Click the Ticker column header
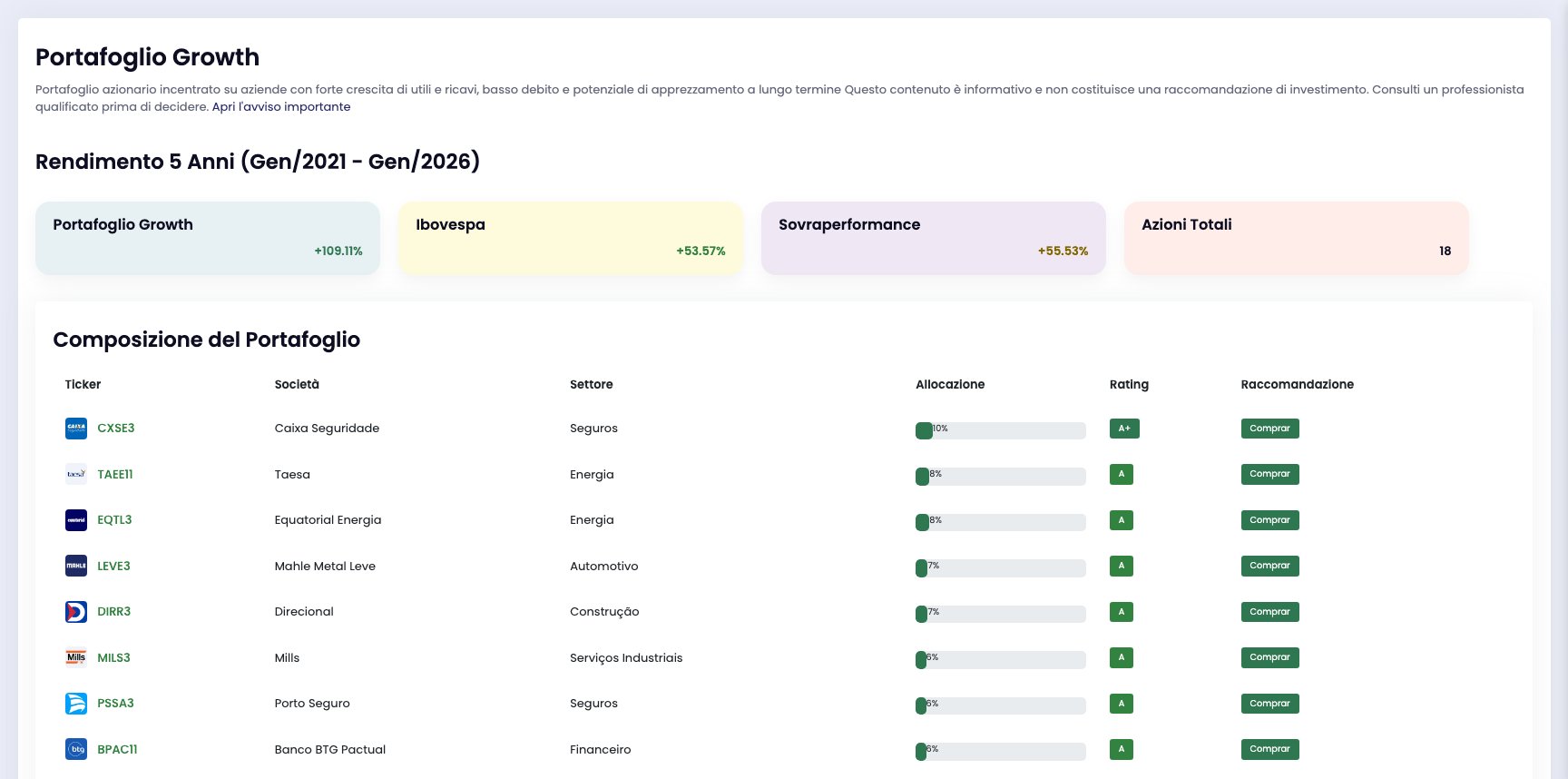This screenshot has width=1568, height=779. pyautogui.click(x=83, y=384)
